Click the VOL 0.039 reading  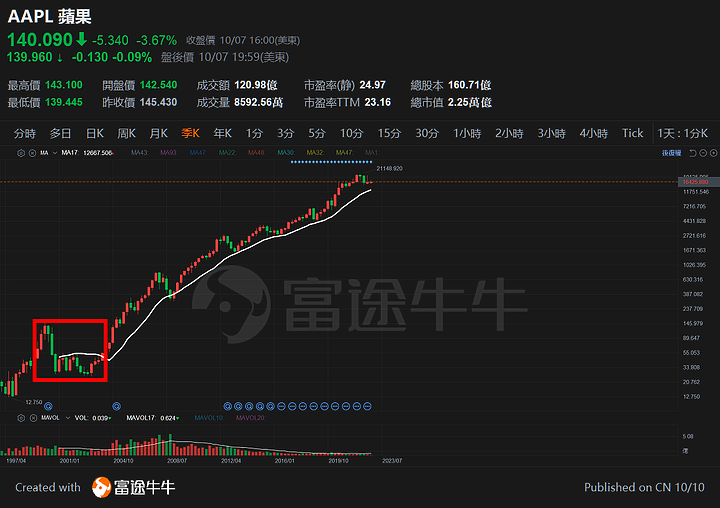point(92,418)
